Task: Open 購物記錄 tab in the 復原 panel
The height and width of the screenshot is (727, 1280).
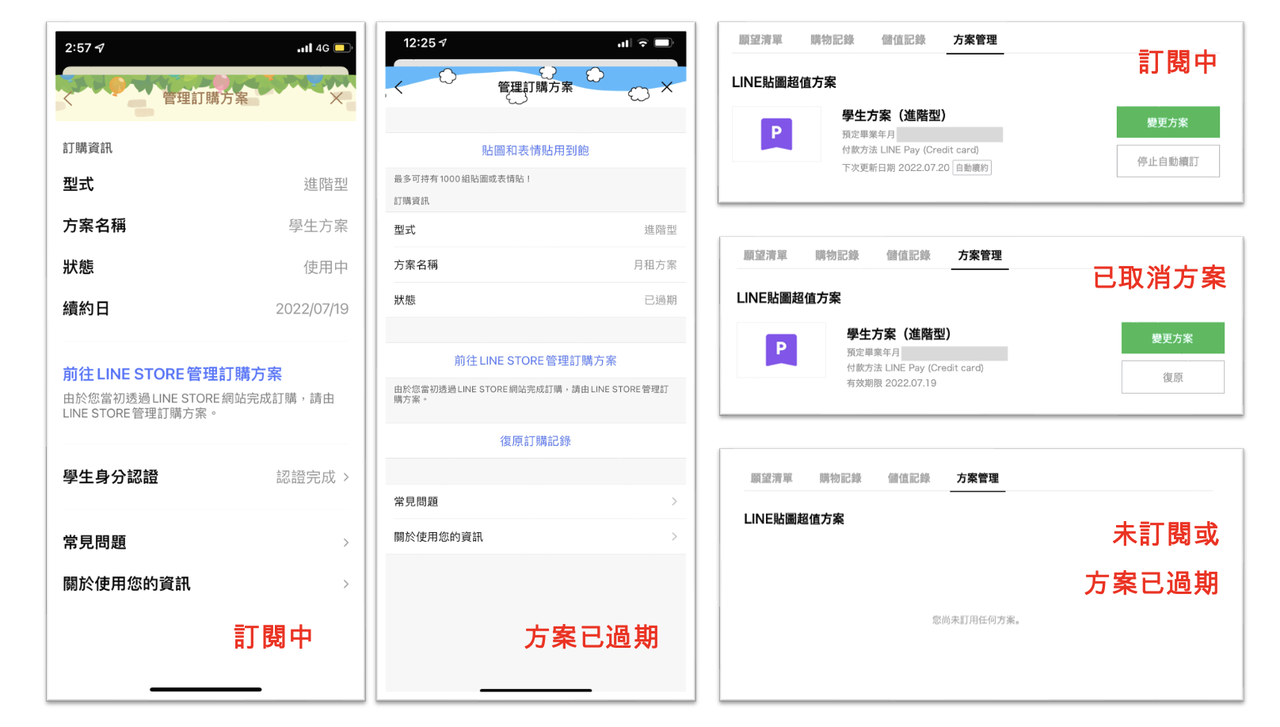Action: 837,256
